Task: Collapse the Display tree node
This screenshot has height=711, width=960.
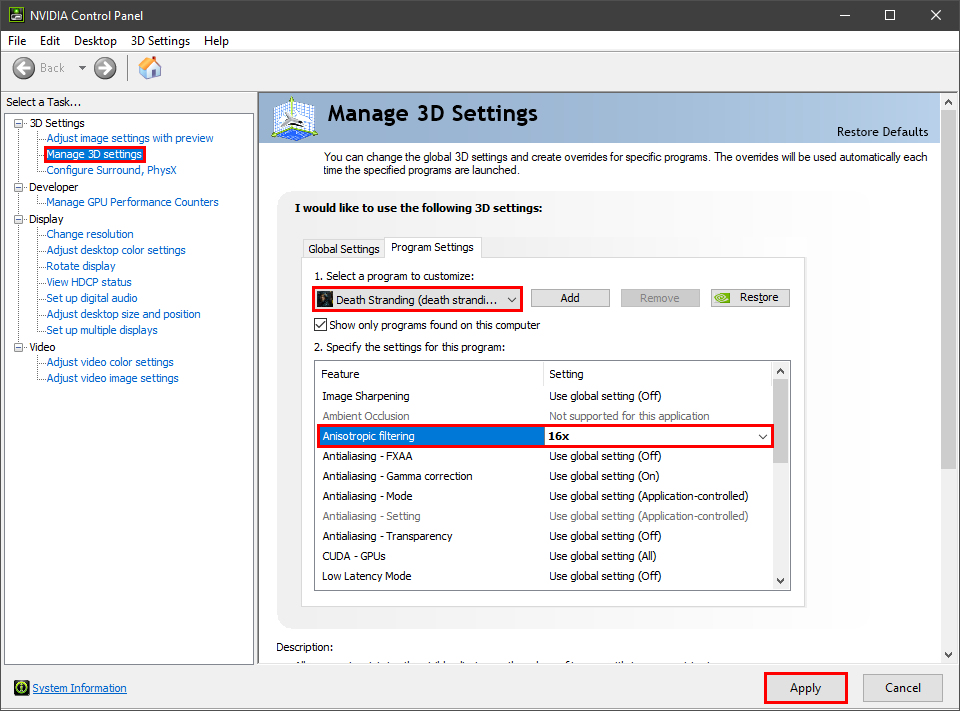Action: [x=19, y=219]
